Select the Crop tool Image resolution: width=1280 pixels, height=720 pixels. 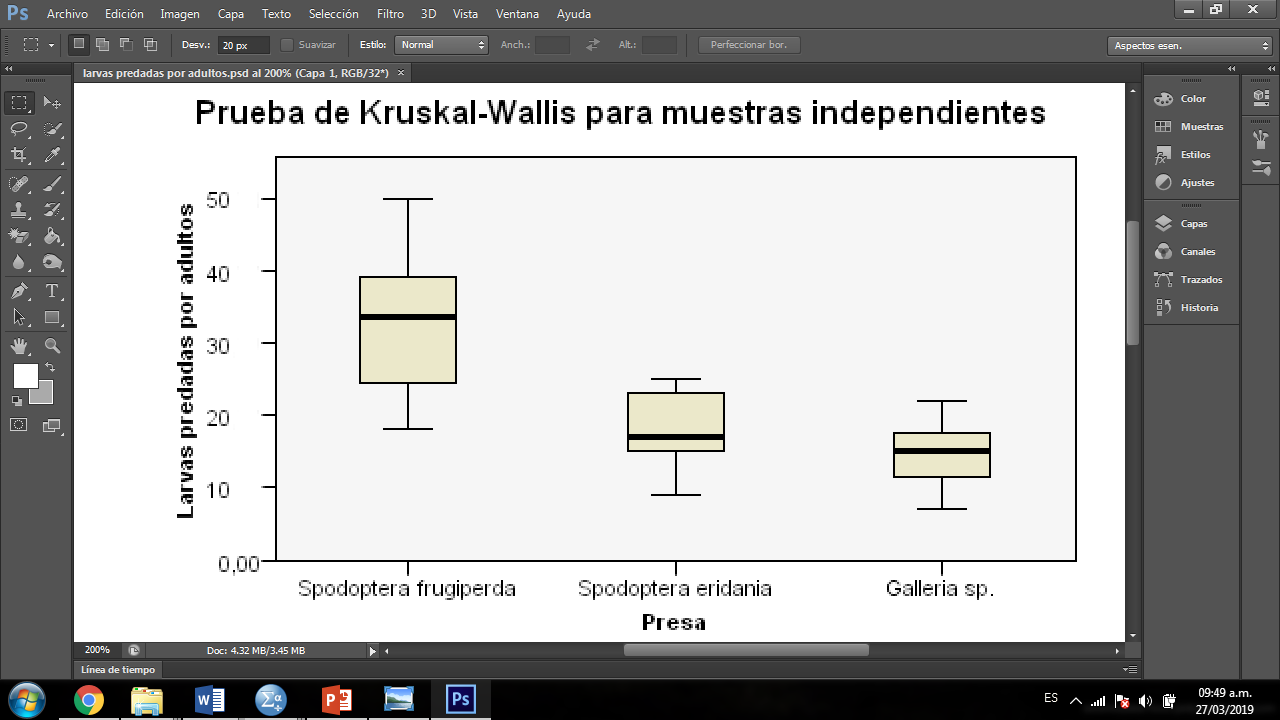coord(19,155)
